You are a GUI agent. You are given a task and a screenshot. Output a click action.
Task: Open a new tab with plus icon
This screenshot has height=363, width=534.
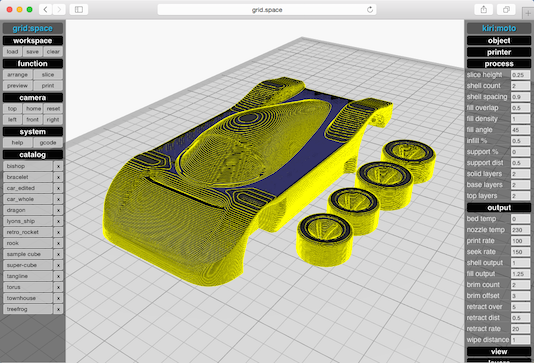click(528, 13)
